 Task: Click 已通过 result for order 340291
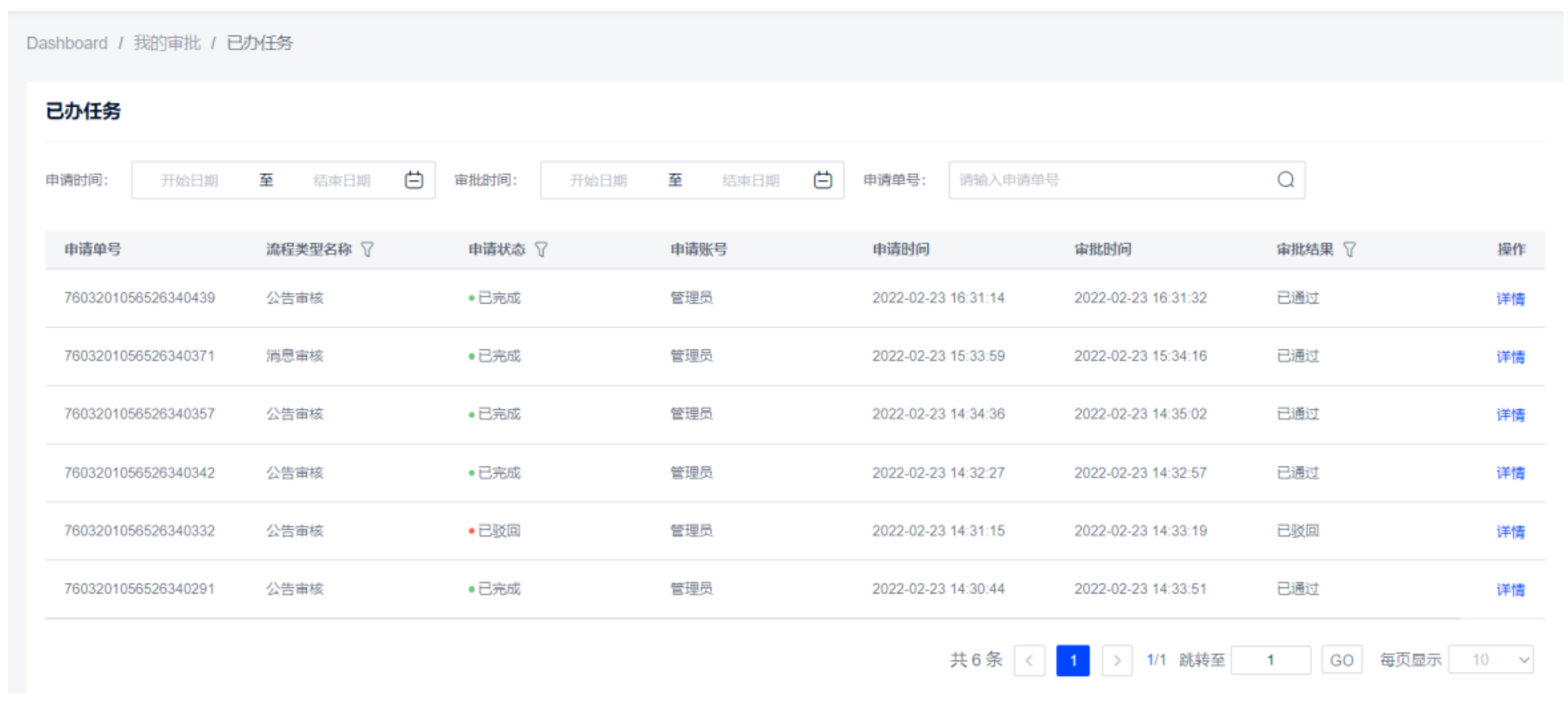click(1298, 589)
